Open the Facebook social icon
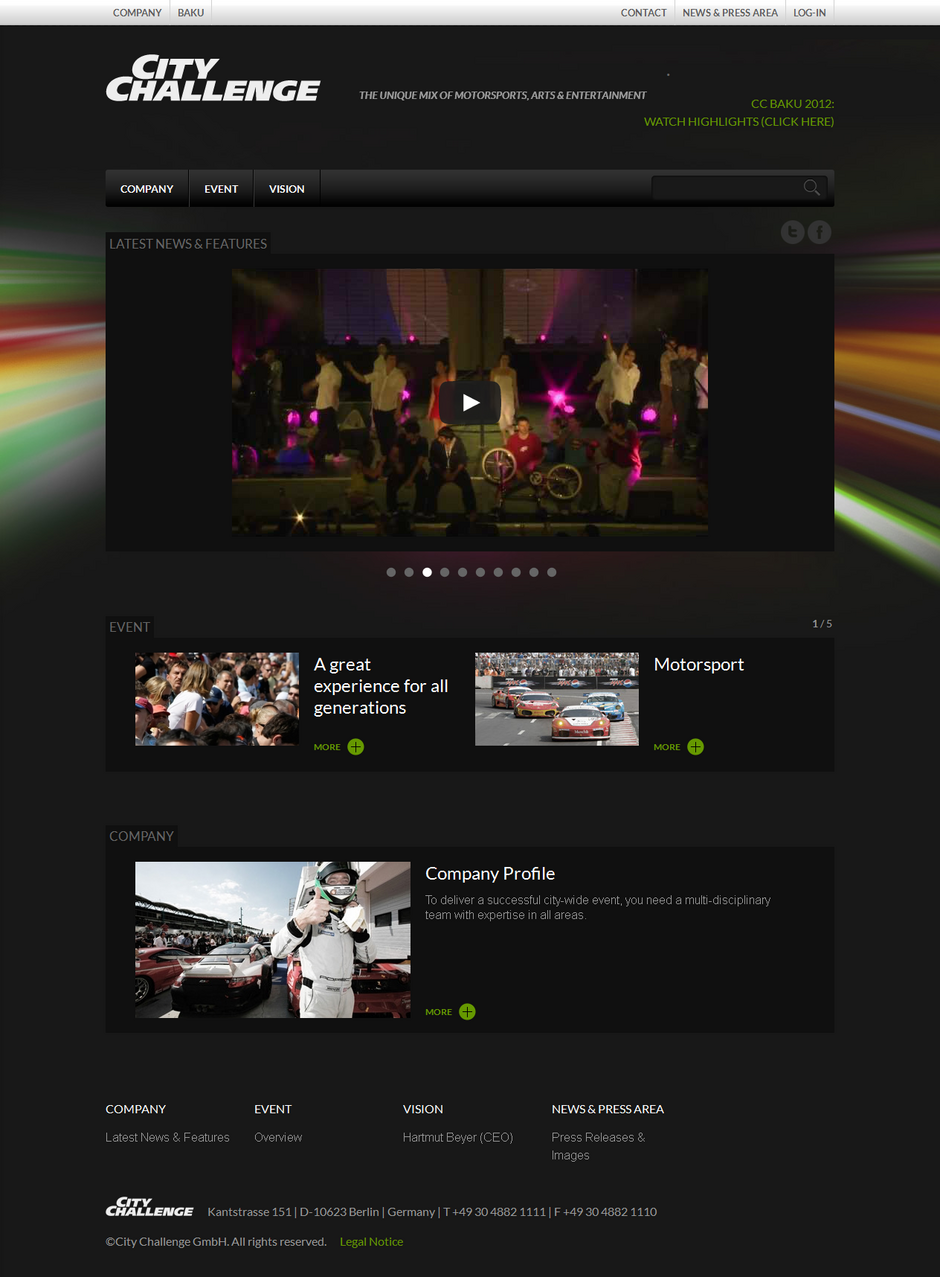 point(820,232)
